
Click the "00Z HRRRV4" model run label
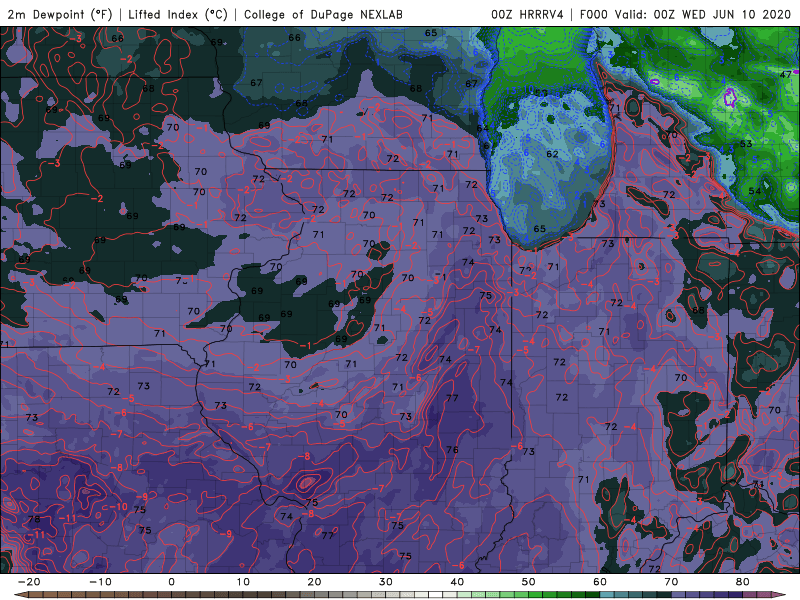(x=528, y=14)
